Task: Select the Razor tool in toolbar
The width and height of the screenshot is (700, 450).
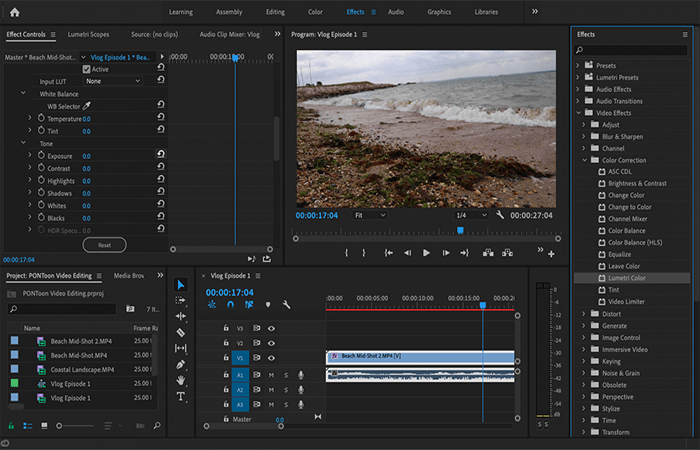Action: (180, 333)
